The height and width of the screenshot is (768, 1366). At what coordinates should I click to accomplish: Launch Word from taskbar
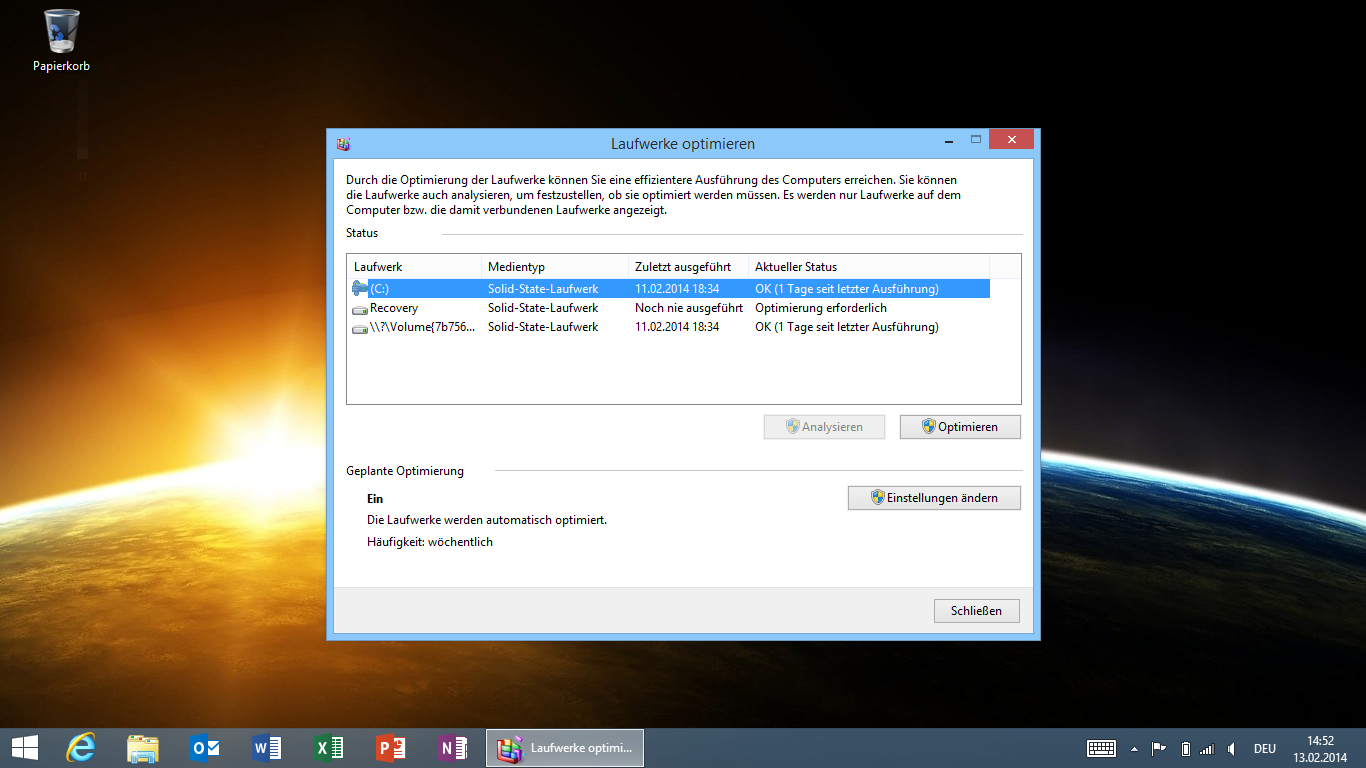(x=267, y=748)
